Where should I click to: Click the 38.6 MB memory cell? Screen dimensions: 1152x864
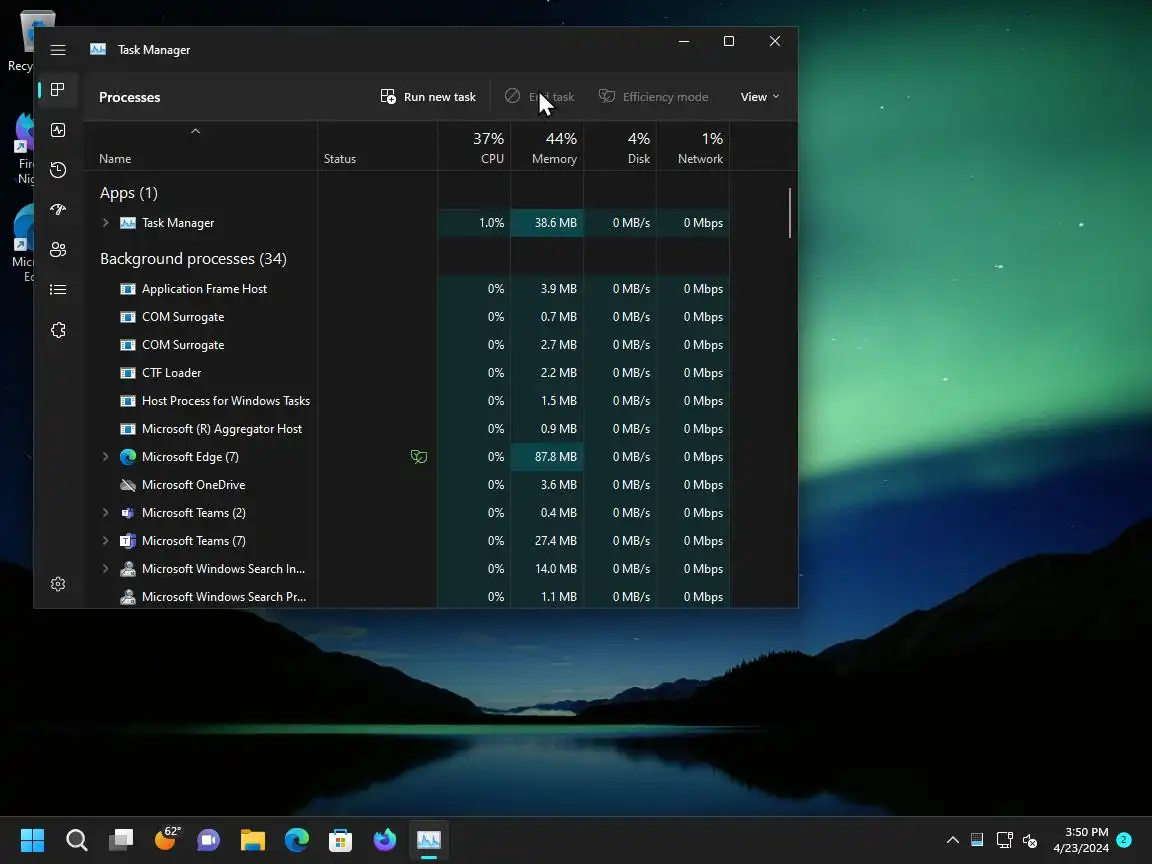[547, 223]
